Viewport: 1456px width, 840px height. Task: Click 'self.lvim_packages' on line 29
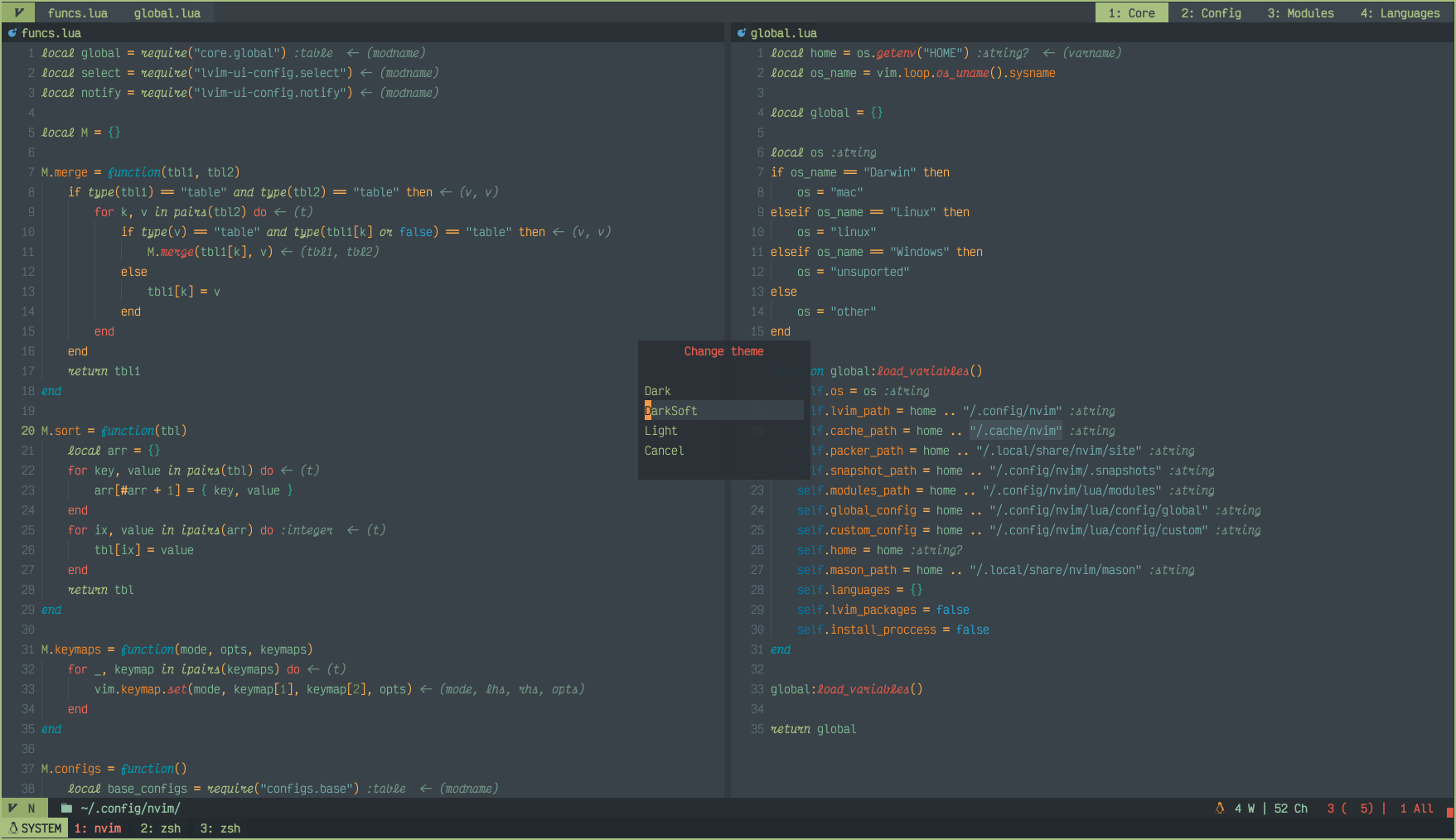click(857, 610)
